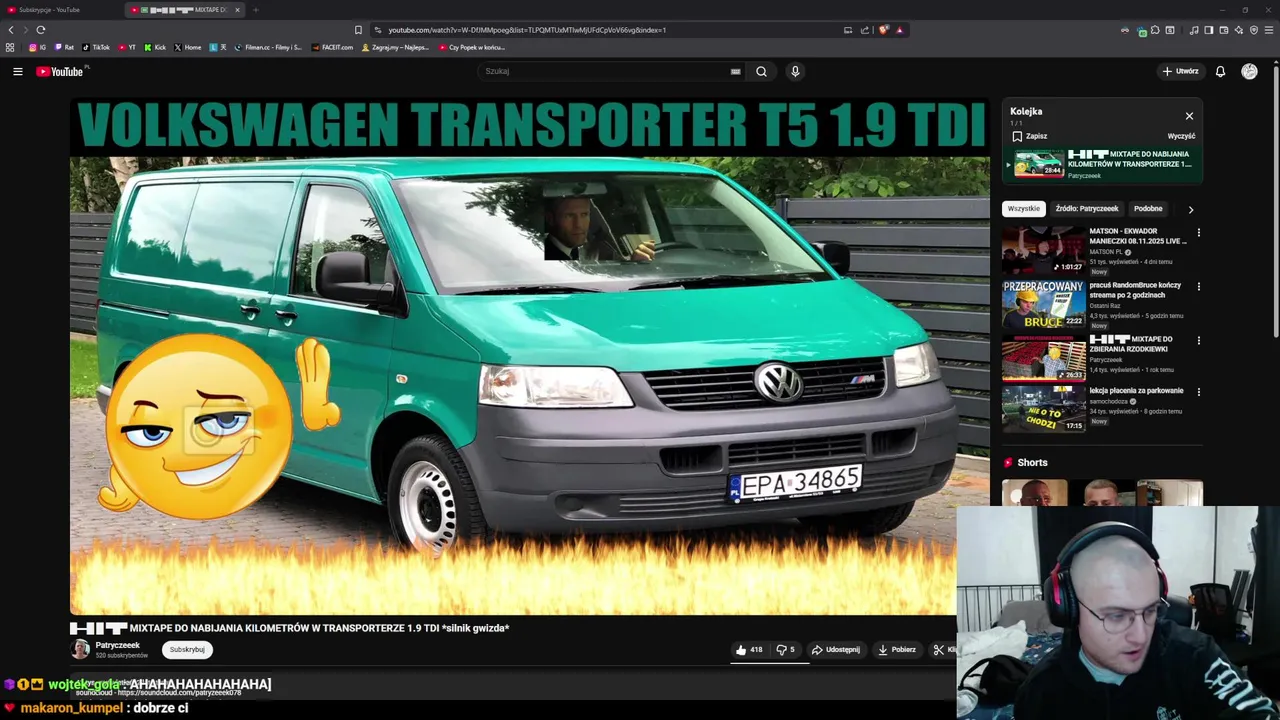The image size is (1280, 720).
Task: Open options for MIXTAPE DO ZBIERANIA RZODKIEWKI
Action: [x=1198, y=341]
